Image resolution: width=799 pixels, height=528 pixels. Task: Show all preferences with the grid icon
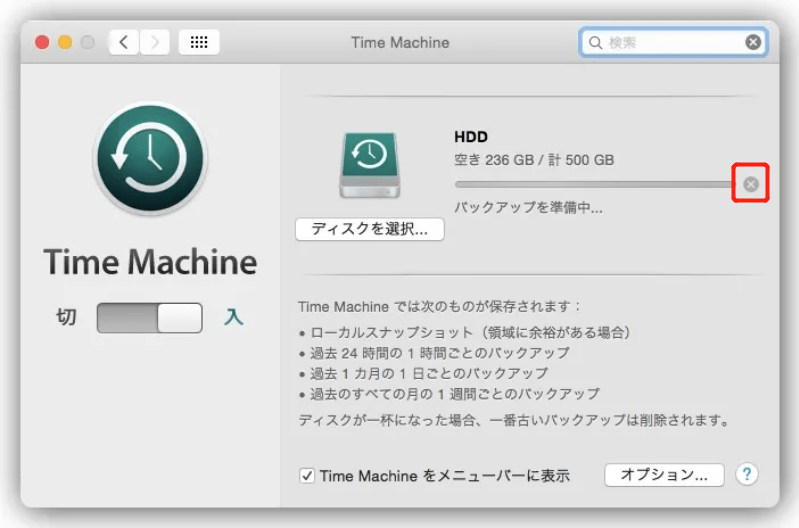coord(199,42)
